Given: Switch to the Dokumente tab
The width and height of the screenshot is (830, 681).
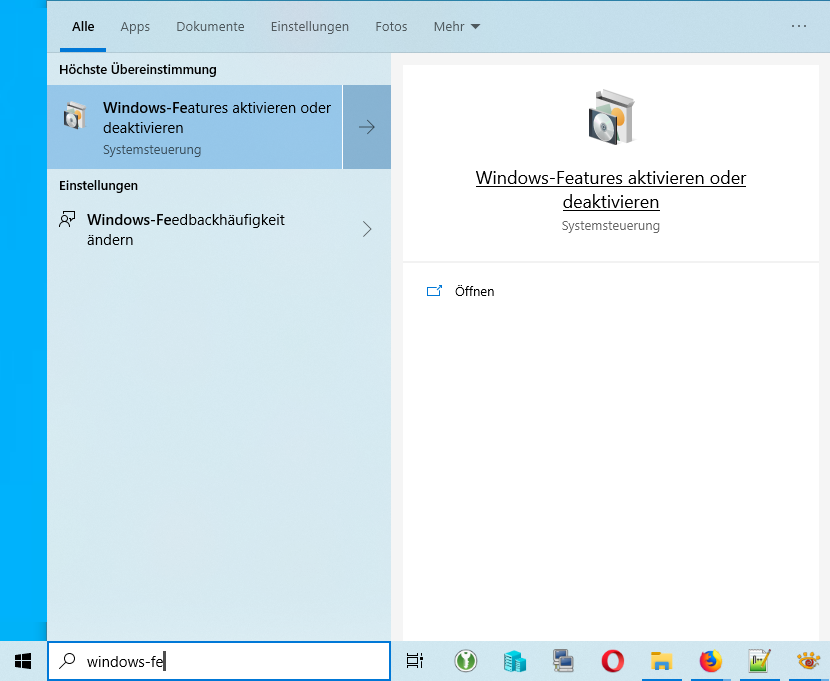Looking at the screenshot, I should point(210,27).
